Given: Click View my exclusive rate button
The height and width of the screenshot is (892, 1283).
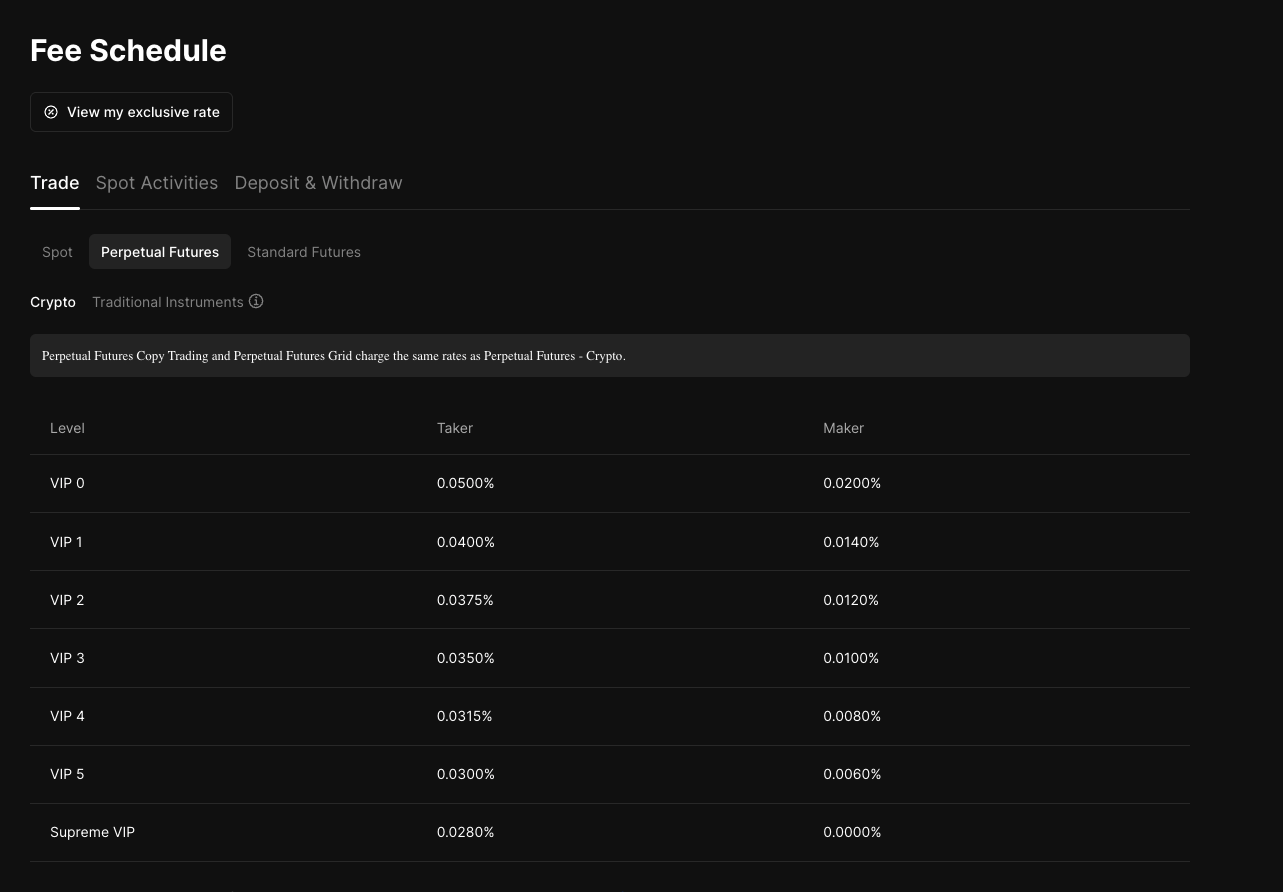Looking at the screenshot, I should (x=131, y=112).
